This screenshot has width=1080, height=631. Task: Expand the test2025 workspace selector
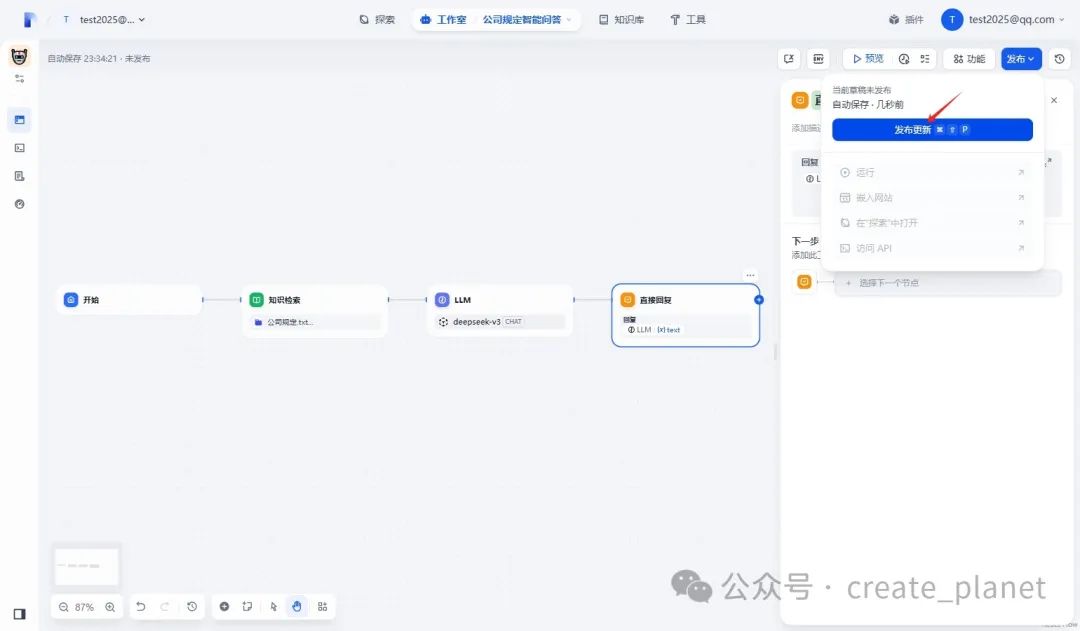[x=104, y=19]
